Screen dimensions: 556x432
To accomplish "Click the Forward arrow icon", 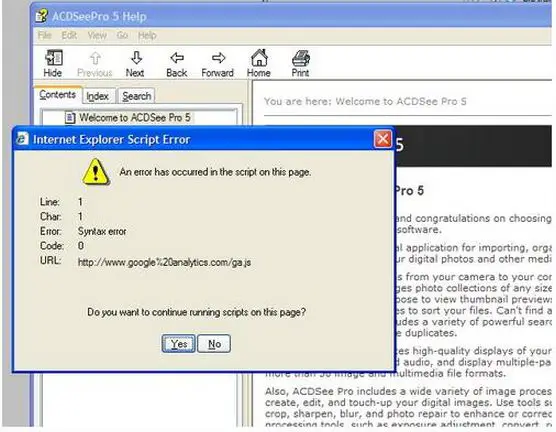I will click(218, 58).
